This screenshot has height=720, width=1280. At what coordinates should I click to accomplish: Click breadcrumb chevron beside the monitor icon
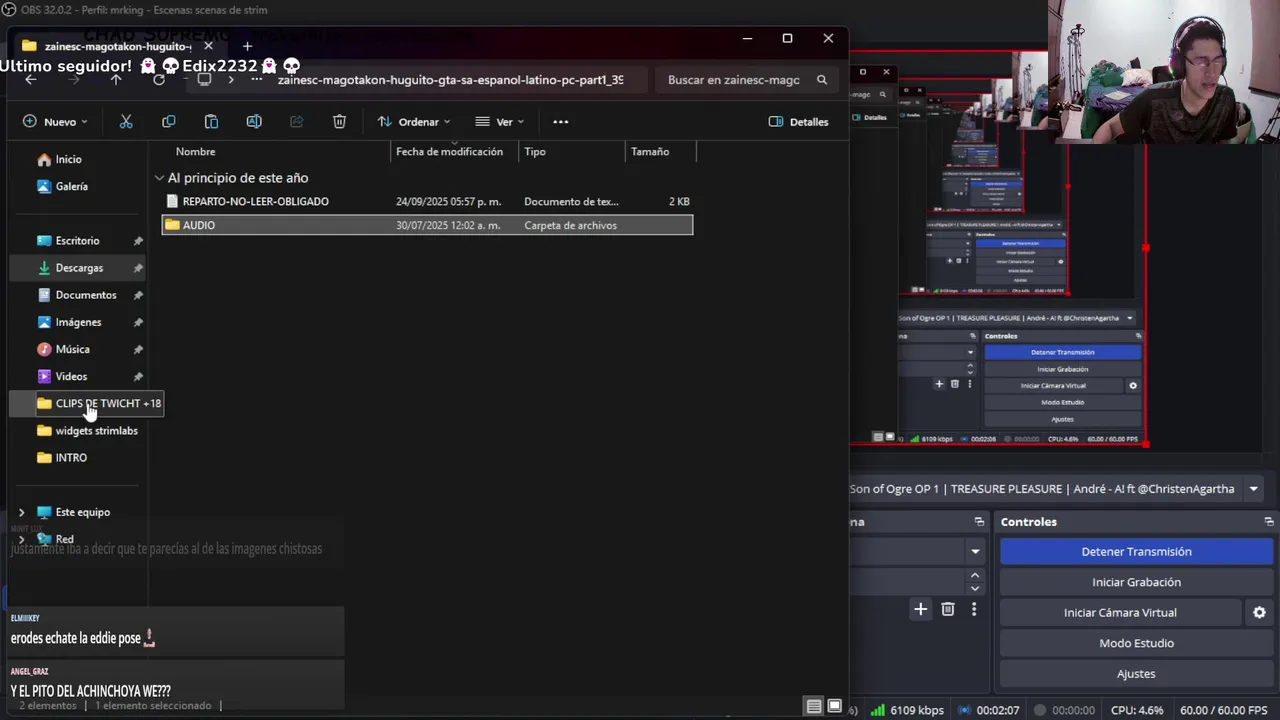click(x=231, y=80)
